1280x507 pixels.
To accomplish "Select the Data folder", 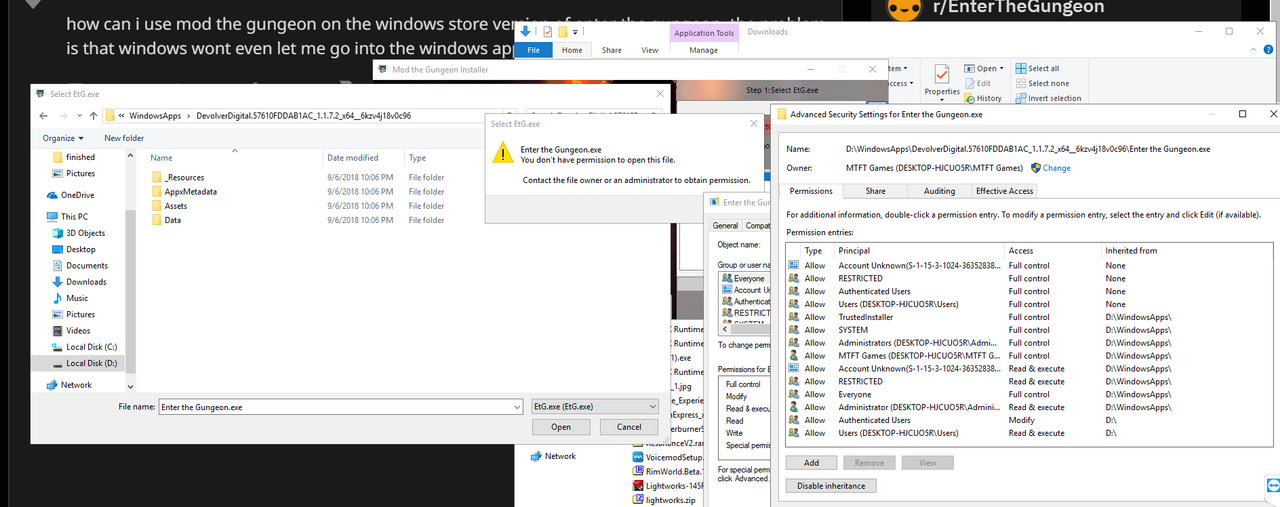I will [x=173, y=220].
